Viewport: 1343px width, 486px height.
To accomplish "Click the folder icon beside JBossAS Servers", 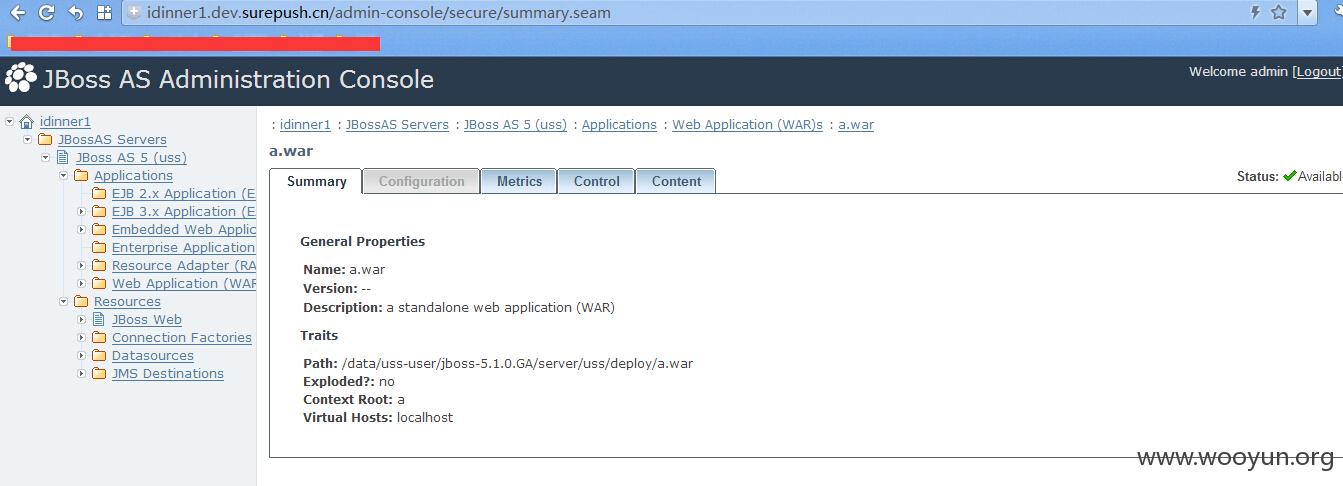I will click(45, 140).
